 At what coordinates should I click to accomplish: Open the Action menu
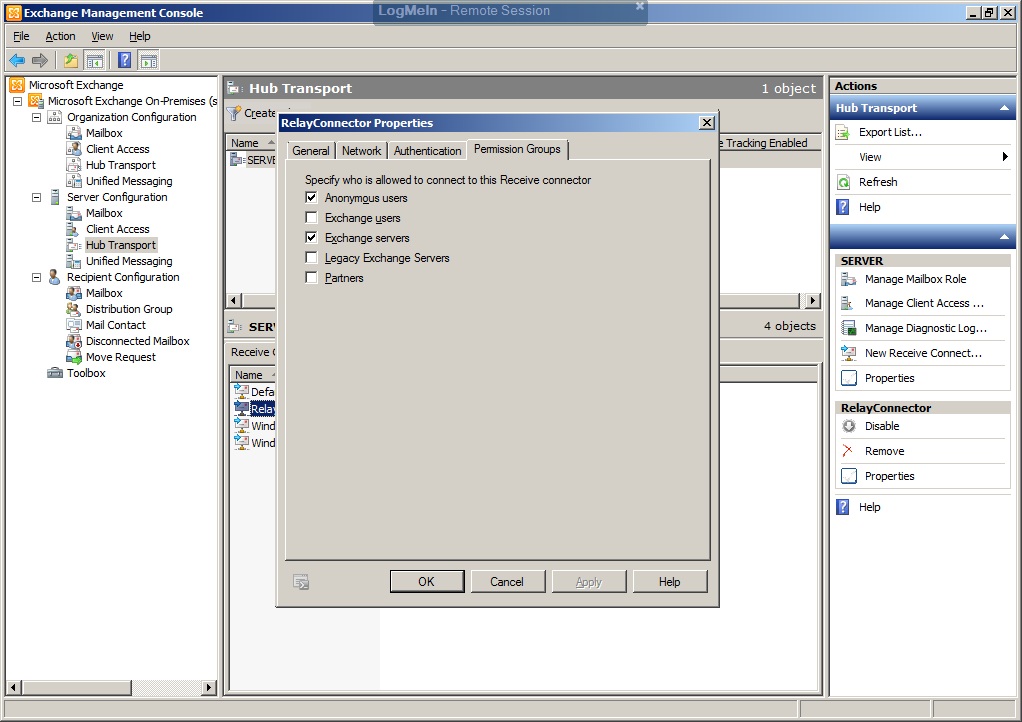tap(61, 36)
